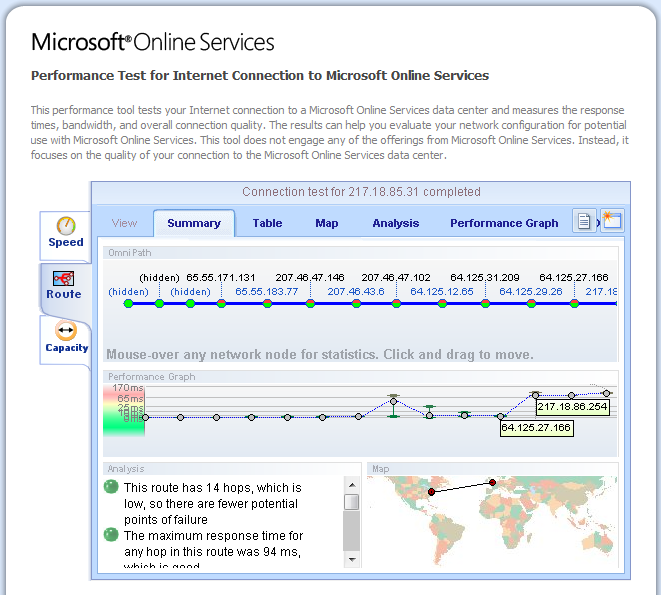Click the View label in tab bar

(x=125, y=223)
